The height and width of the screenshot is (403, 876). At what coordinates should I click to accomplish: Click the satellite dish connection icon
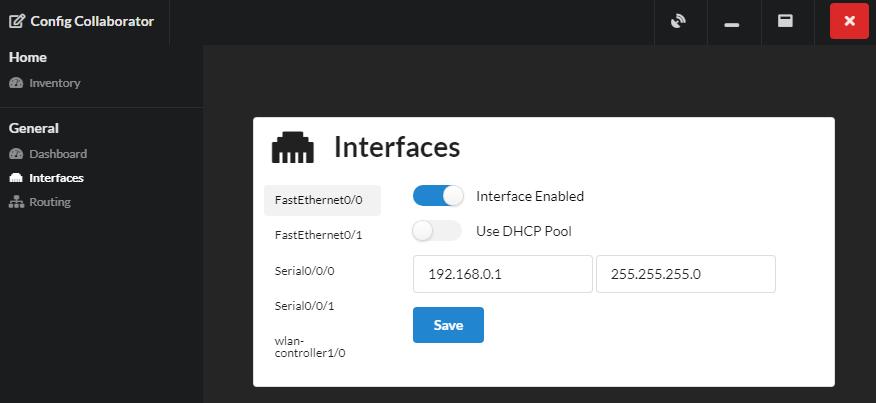point(678,22)
